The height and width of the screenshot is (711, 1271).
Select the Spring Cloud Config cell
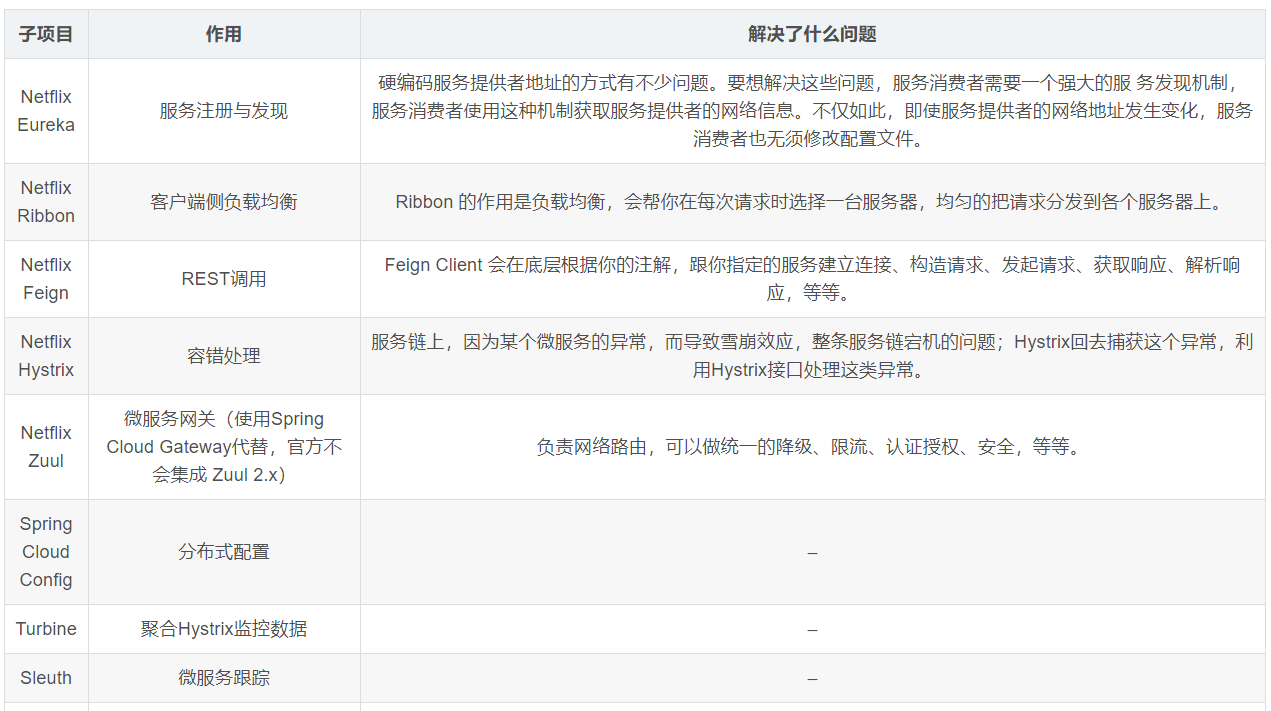pos(46,552)
